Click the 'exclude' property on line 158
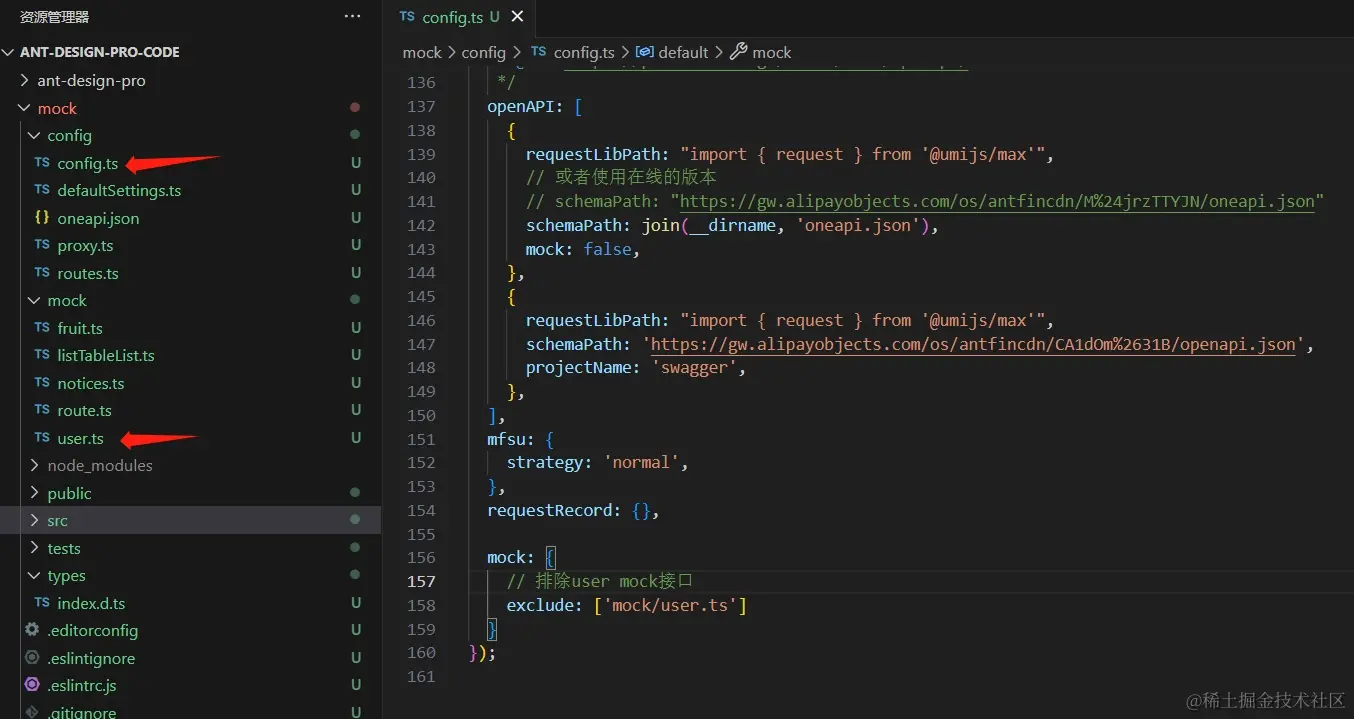Screen dimensions: 1354x719 (x=541, y=605)
